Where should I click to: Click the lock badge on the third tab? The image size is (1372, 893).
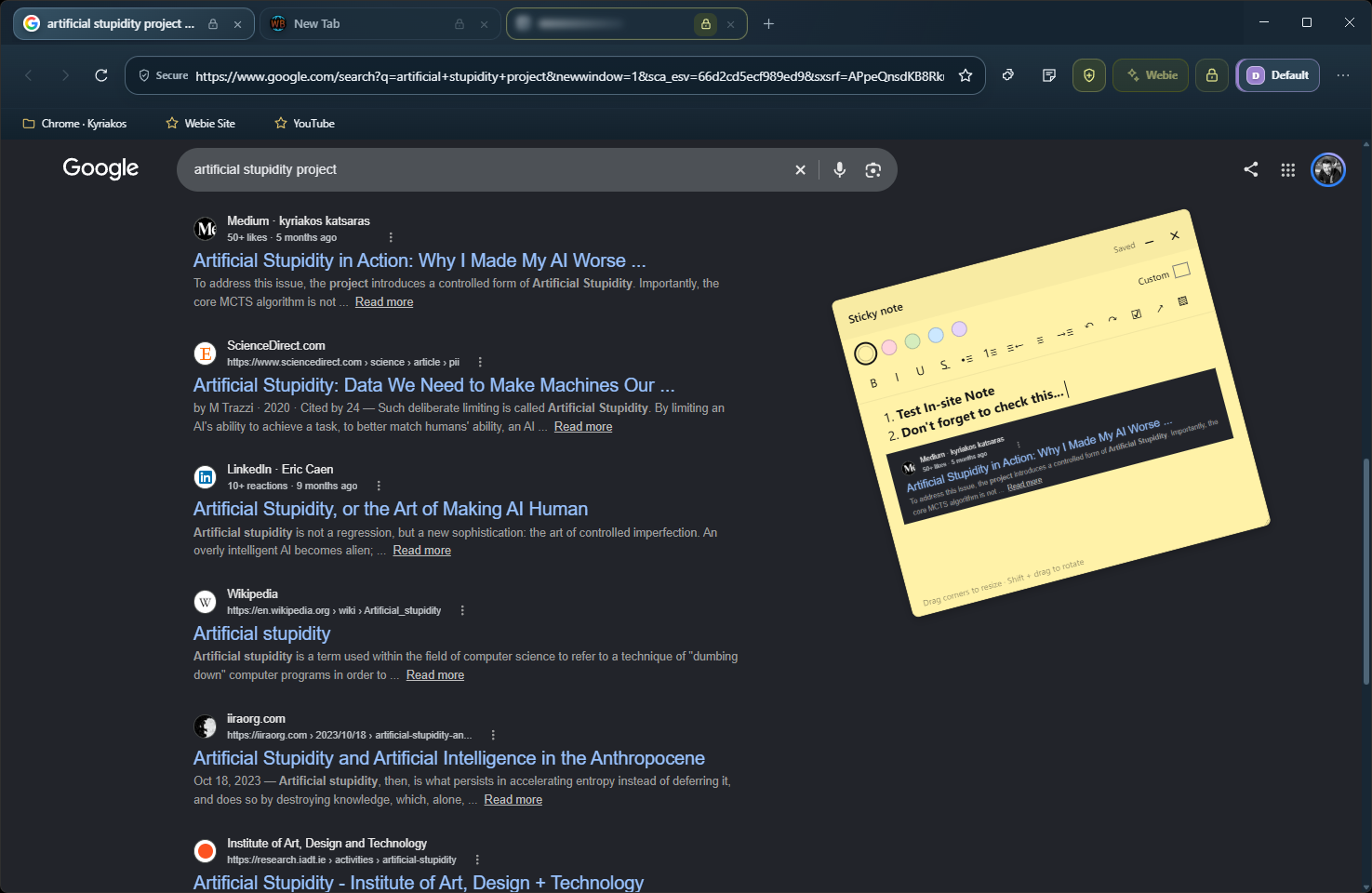706,24
